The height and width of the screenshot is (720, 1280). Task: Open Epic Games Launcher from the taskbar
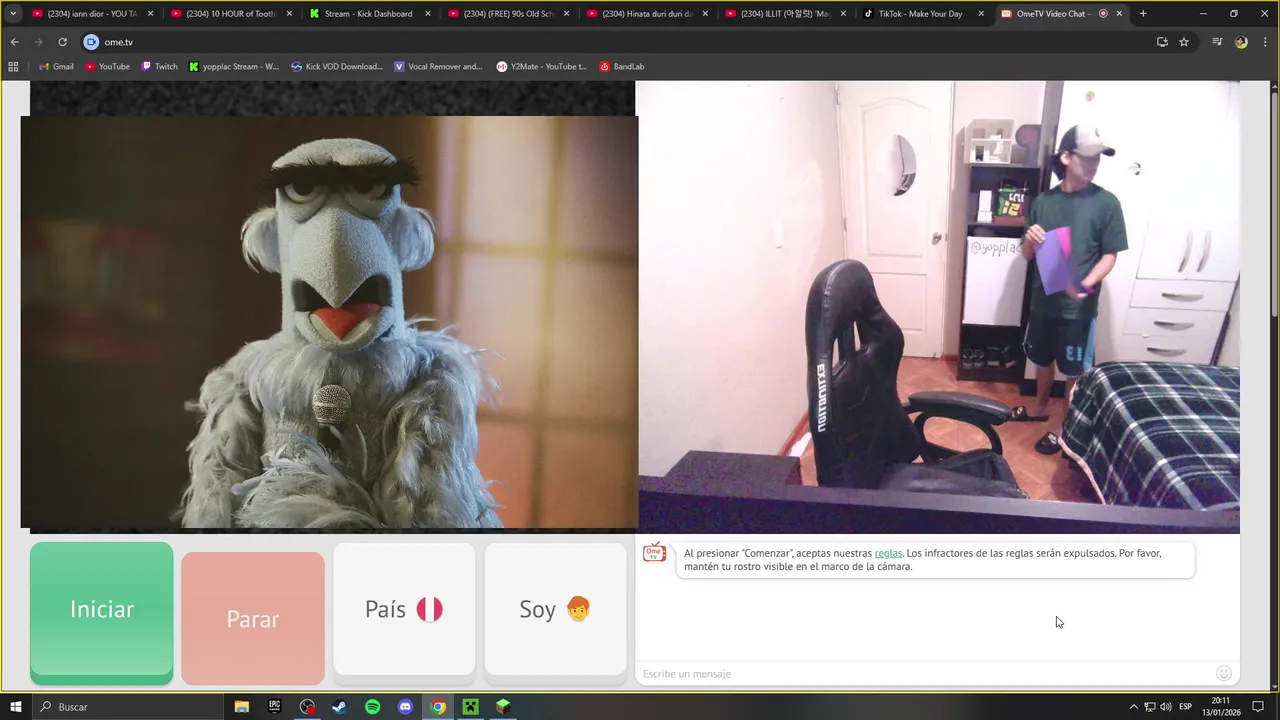[x=274, y=707]
